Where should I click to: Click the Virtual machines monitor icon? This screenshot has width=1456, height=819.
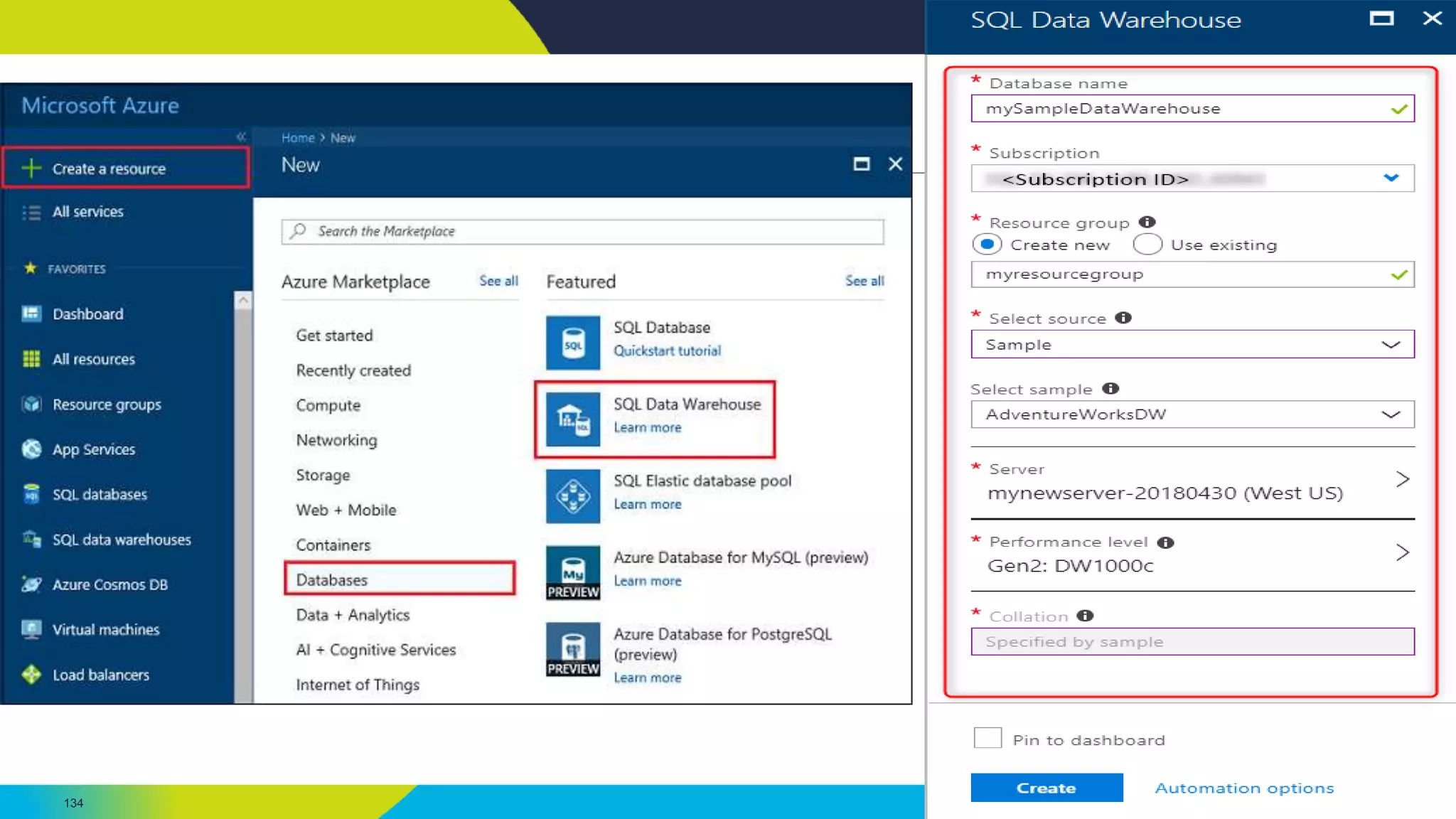[31, 629]
